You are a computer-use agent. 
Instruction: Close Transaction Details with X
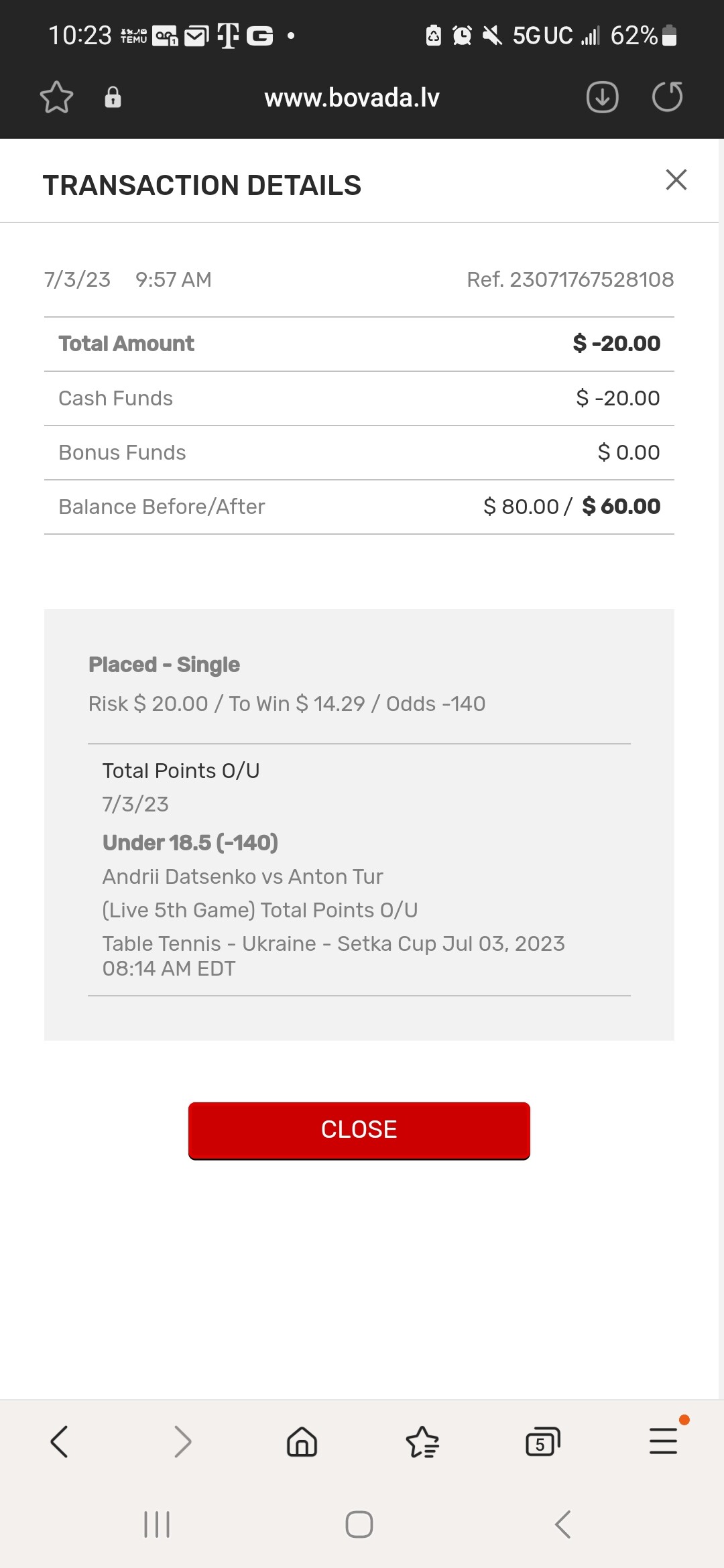676,180
